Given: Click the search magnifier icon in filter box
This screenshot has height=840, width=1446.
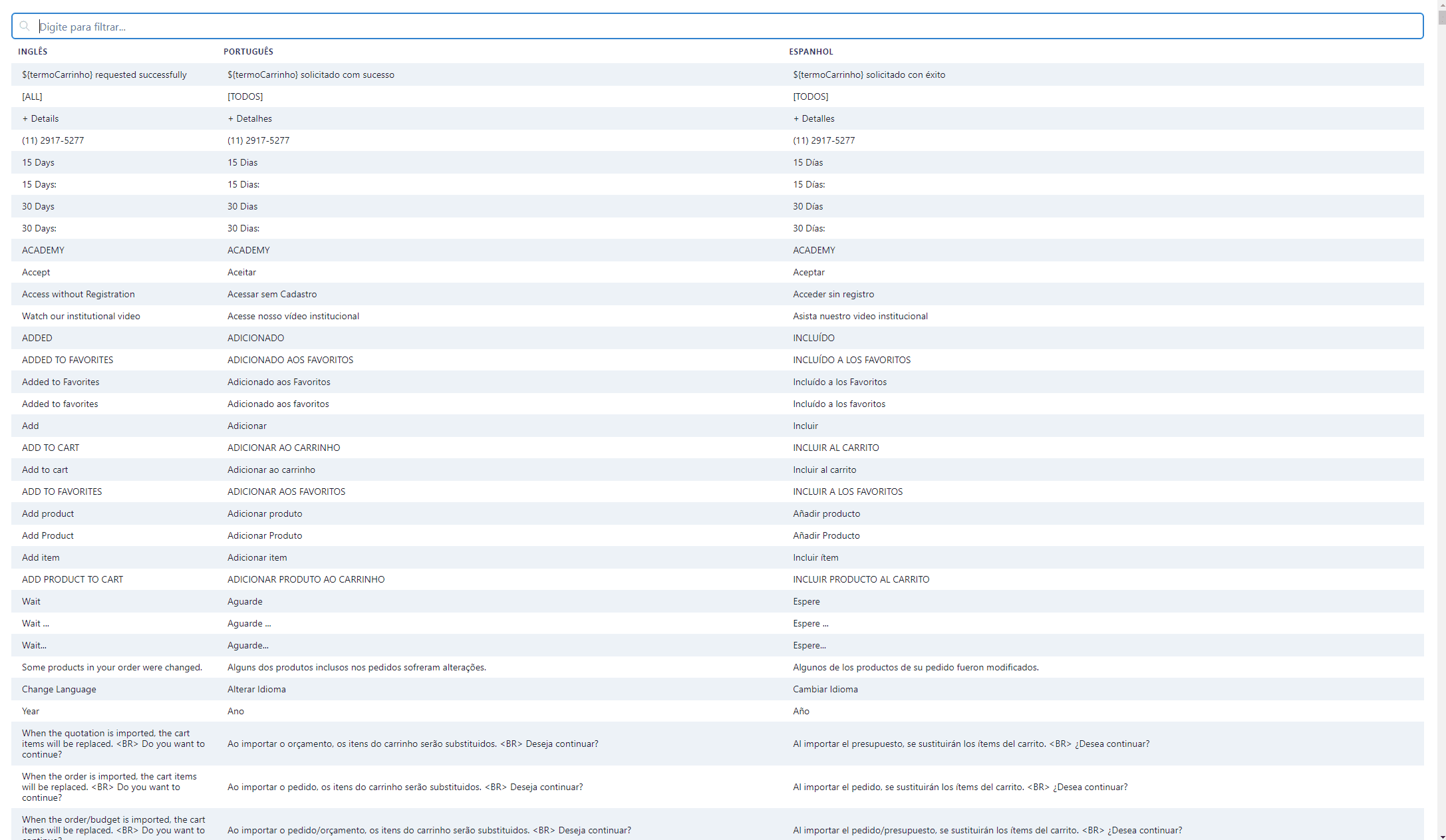Looking at the screenshot, I should 25,26.
